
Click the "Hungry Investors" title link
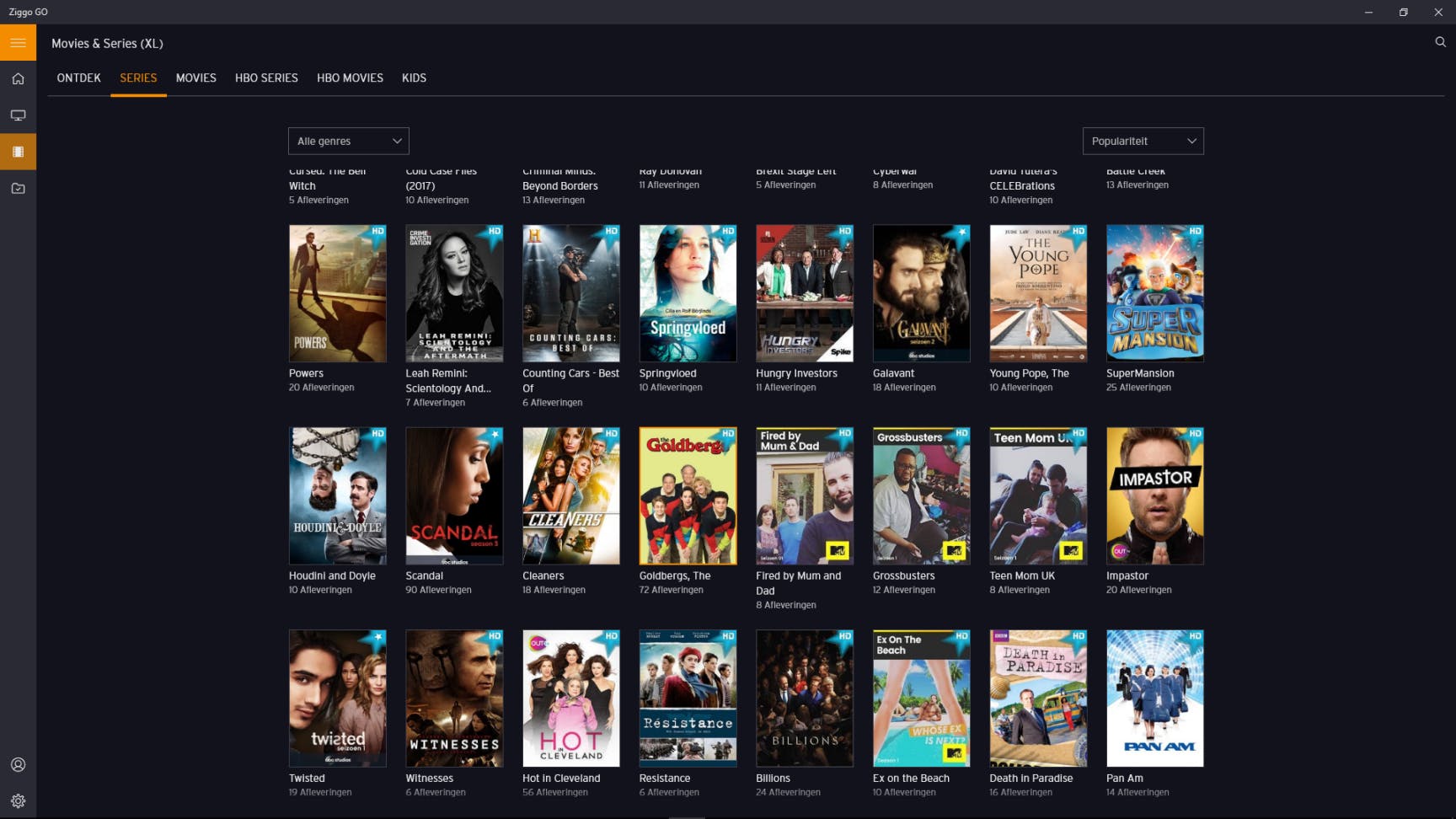[x=796, y=373]
